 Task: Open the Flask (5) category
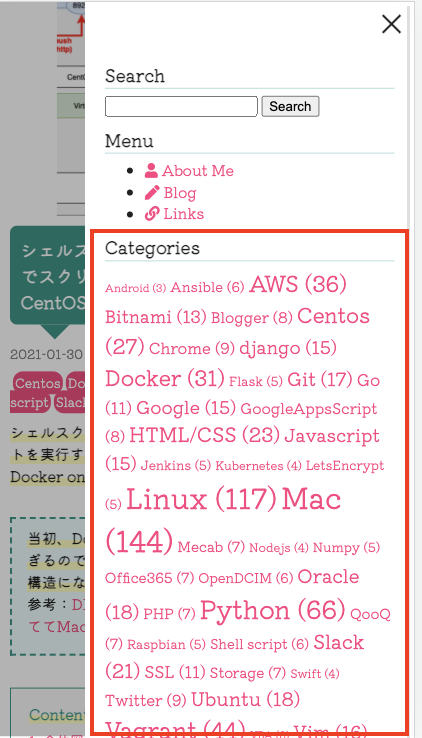(x=255, y=381)
